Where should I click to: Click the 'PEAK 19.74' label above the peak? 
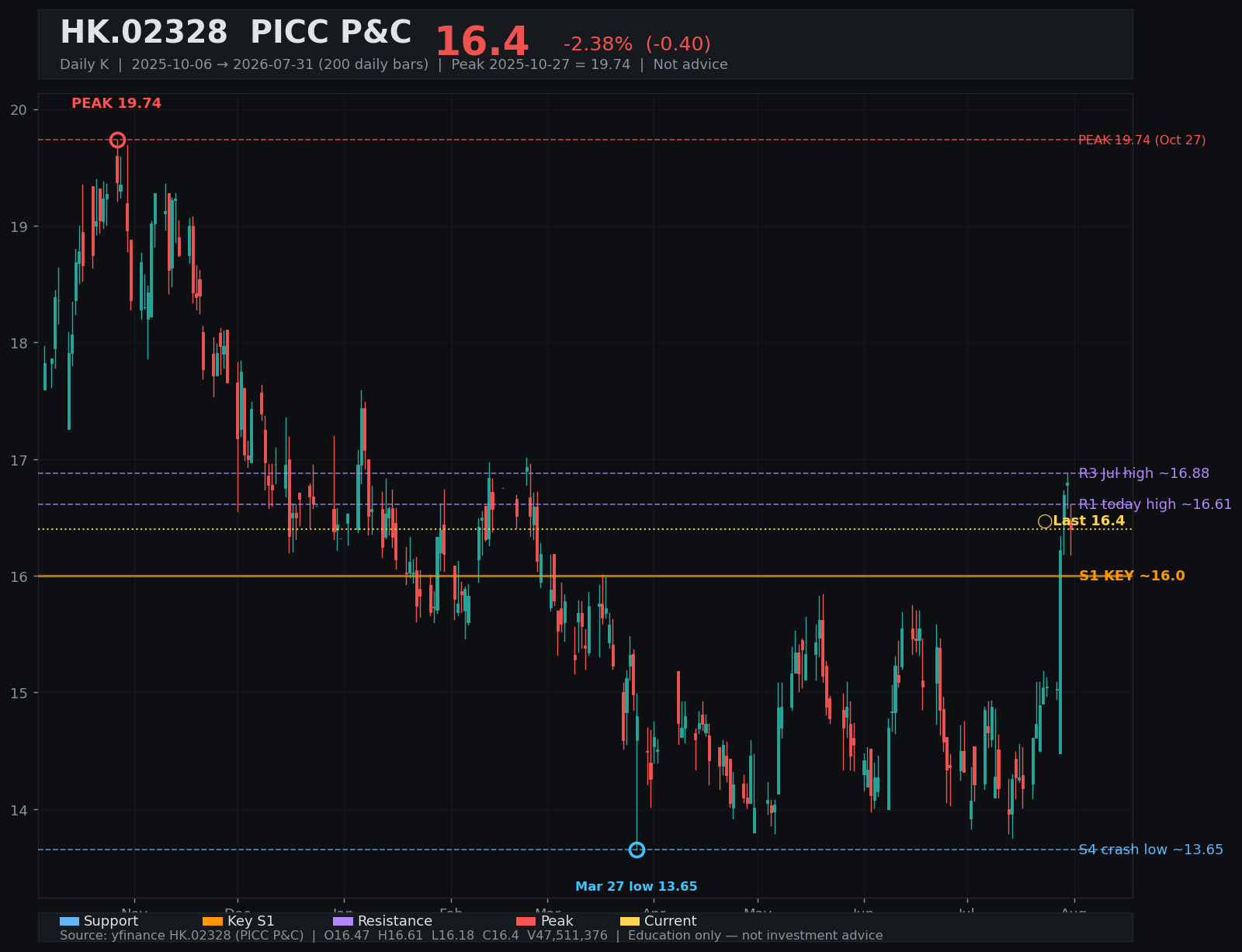[x=116, y=103]
